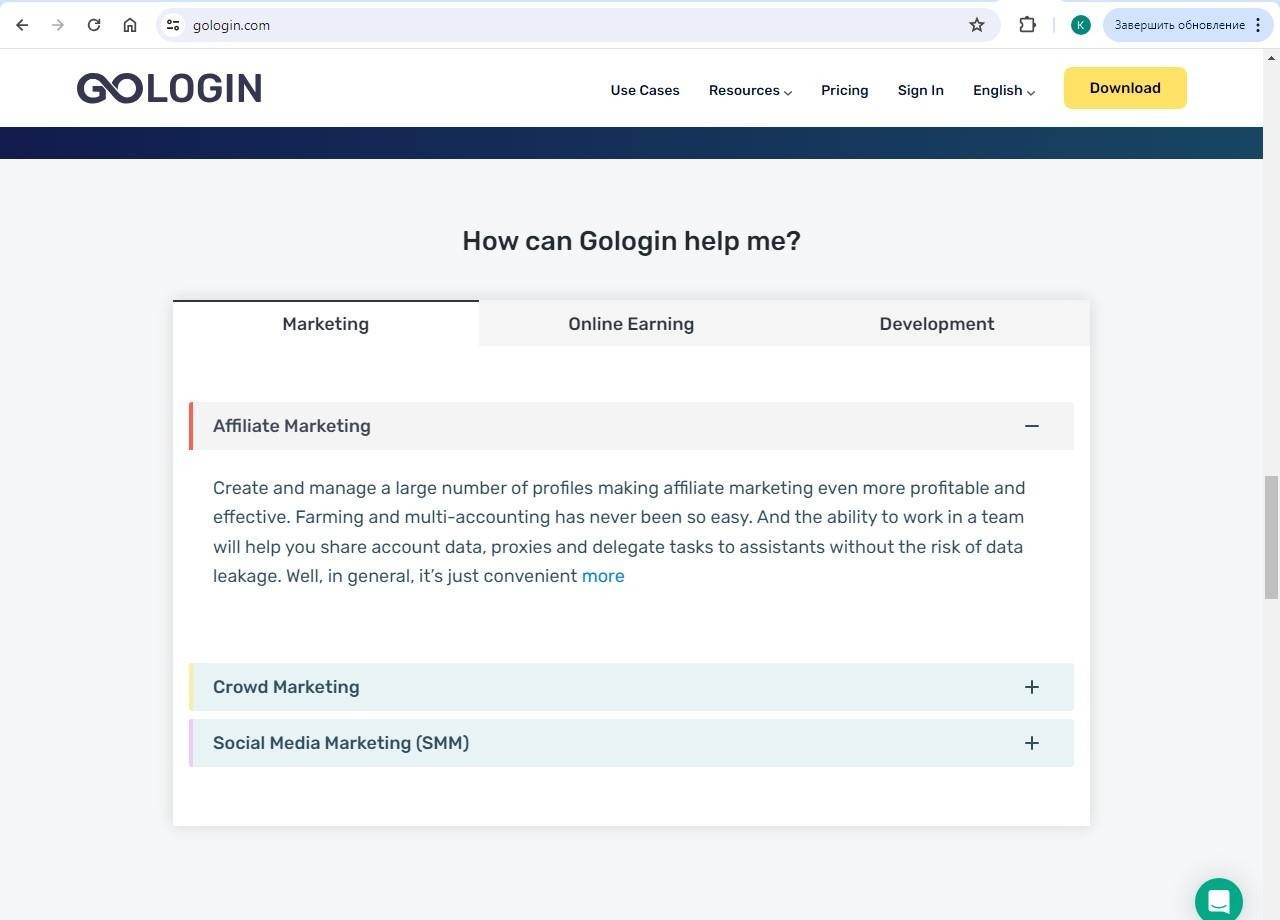Go to the browser home page icon
Screen dimensions: 1280x920
(130, 25)
